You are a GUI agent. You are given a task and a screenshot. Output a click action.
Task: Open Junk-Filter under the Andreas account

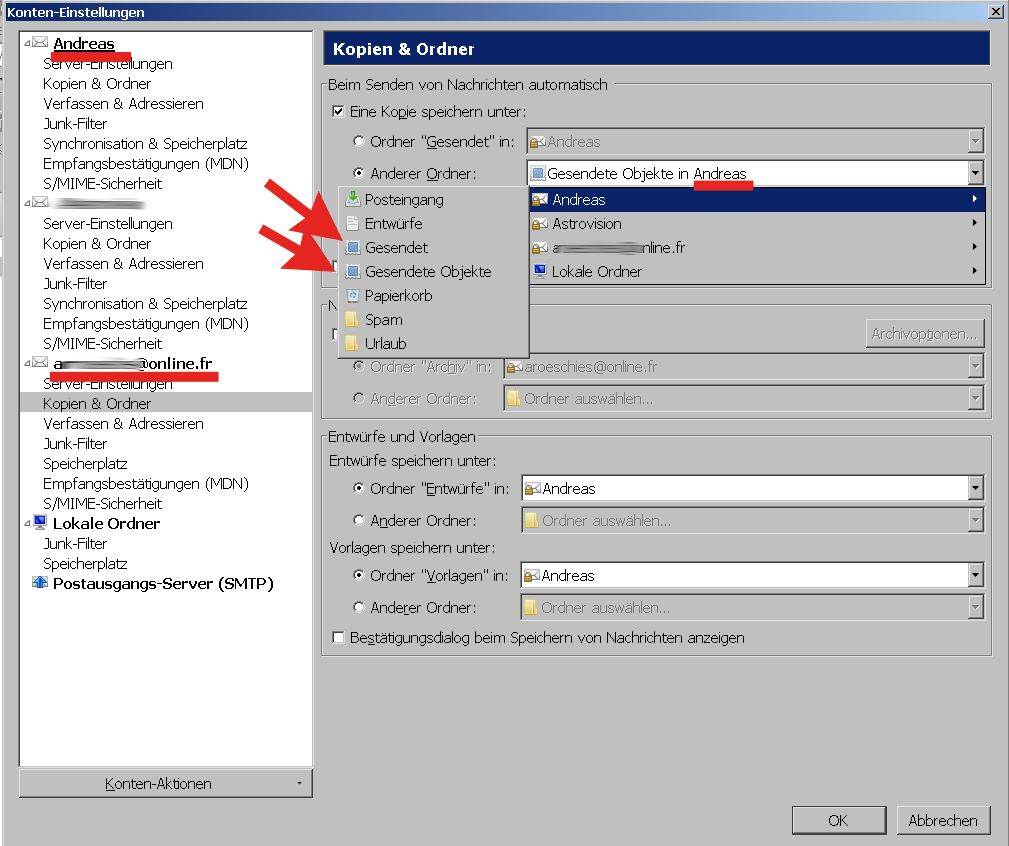[x=75, y=124]
